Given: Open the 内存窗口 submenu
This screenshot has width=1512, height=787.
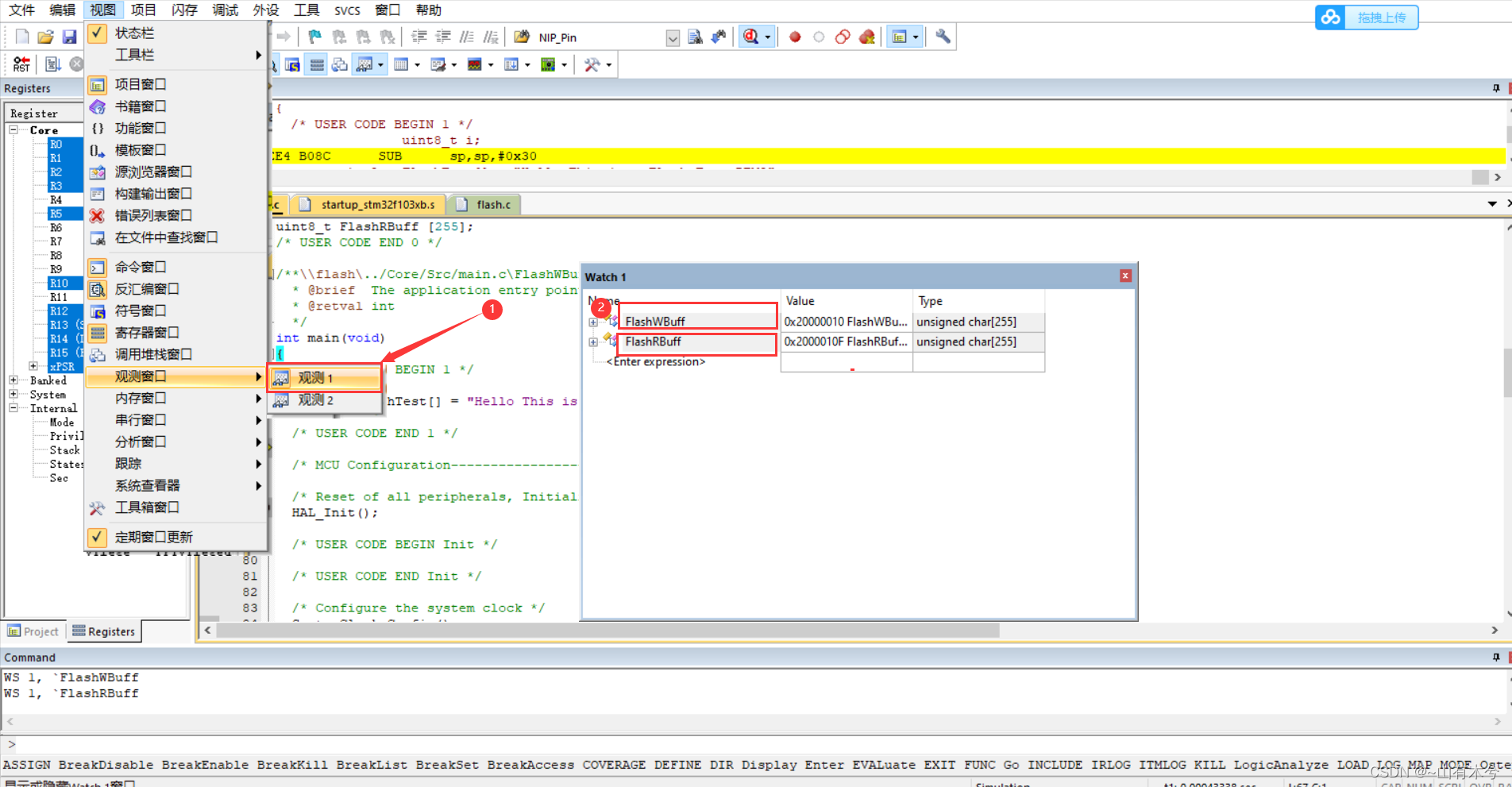Looking at the screenshot, I should [175, 398].
